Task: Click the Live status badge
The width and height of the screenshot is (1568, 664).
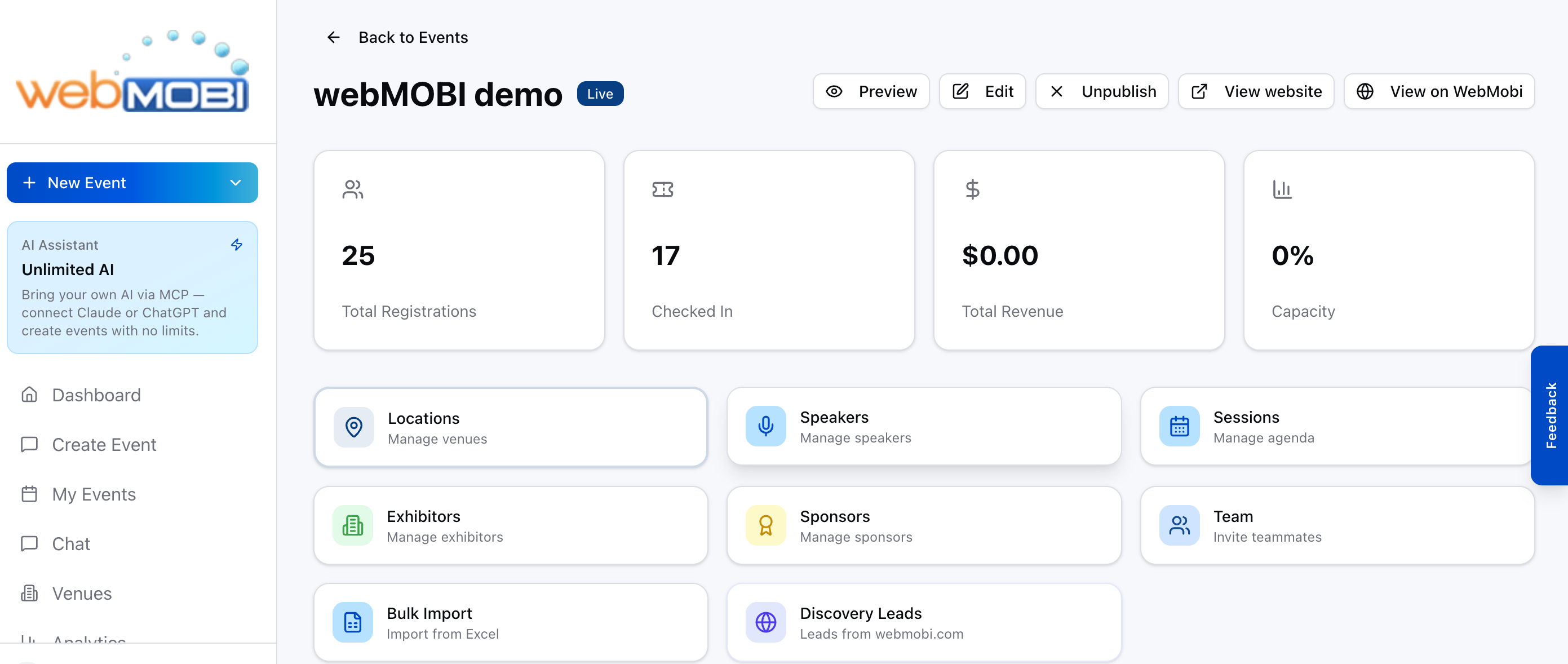Action: (x=600, y=94)
